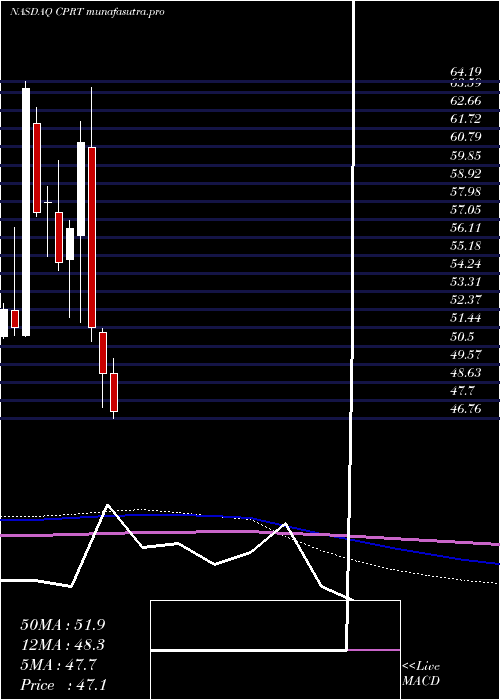Click the 57.98 price axis label

point(465,192)
